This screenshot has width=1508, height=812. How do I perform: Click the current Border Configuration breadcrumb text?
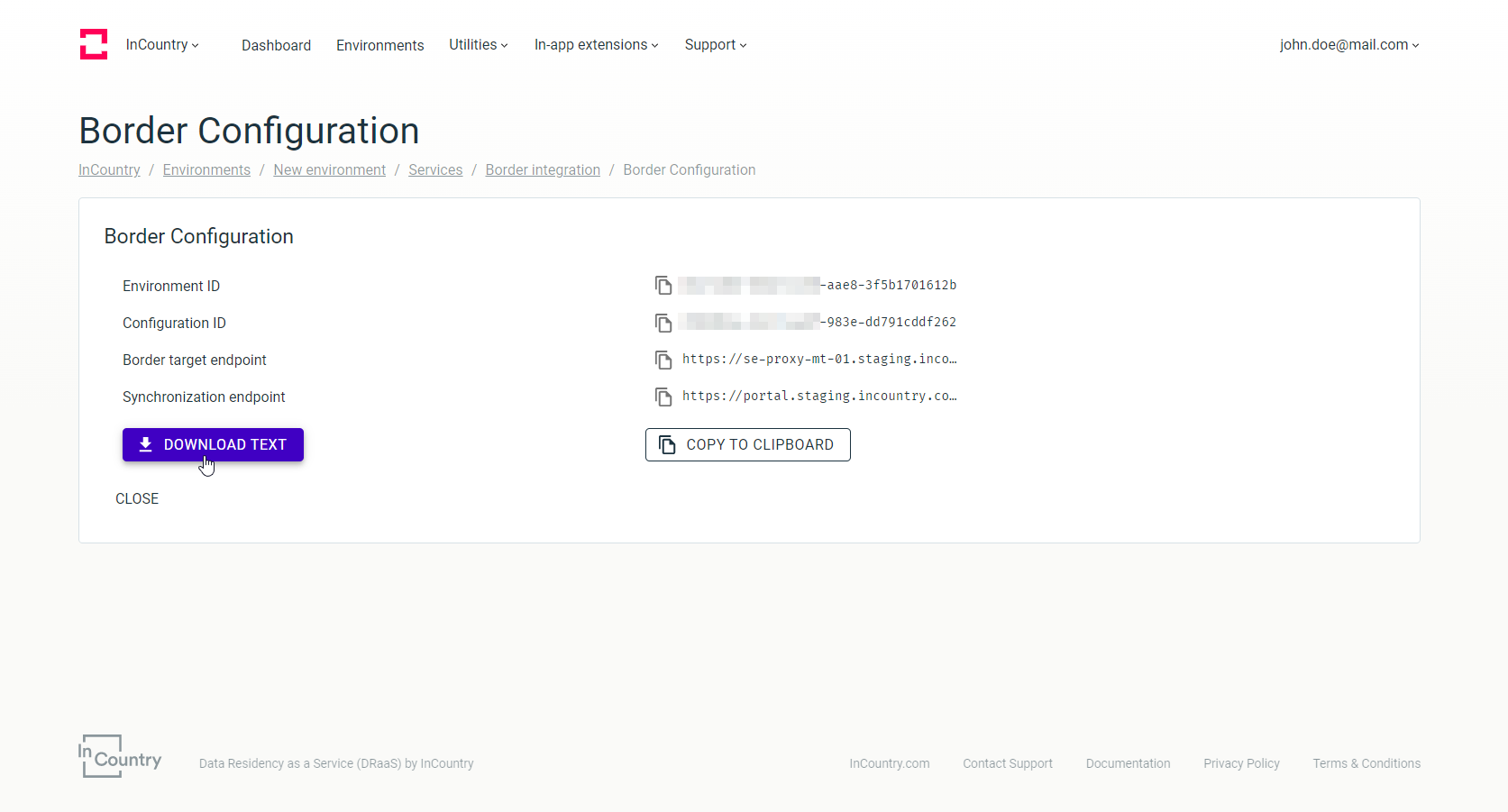click(690, 170)
